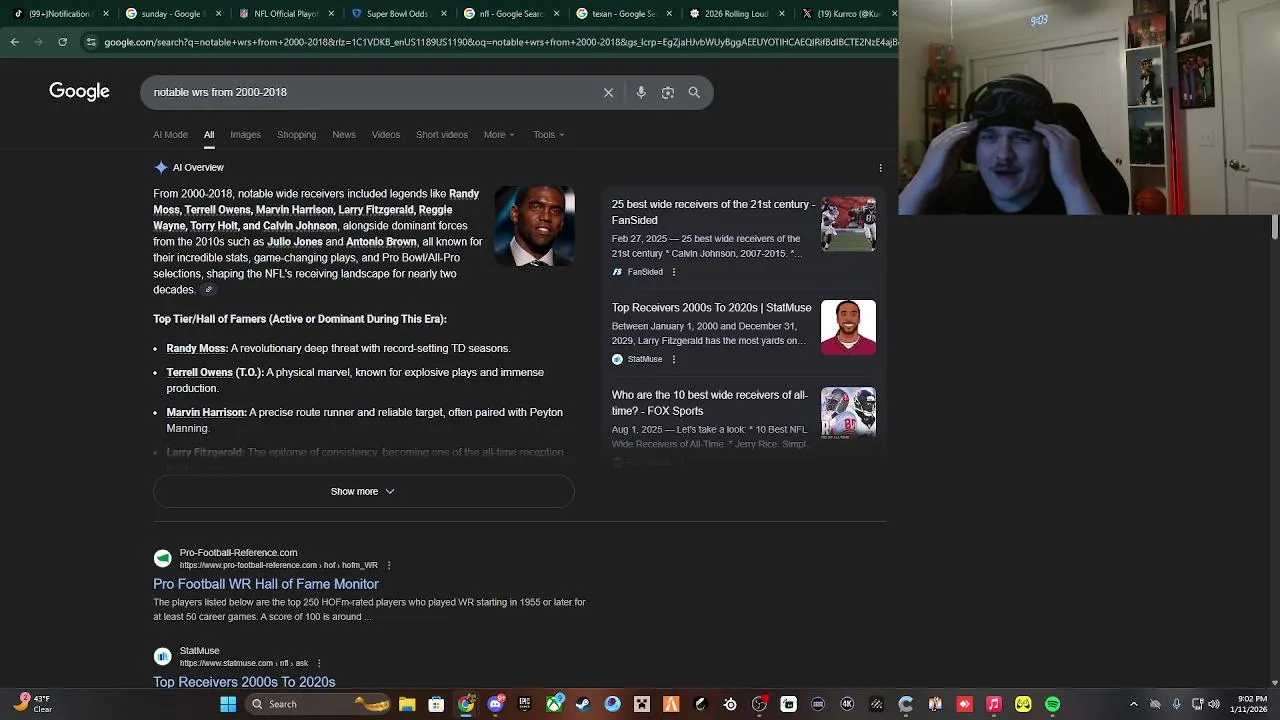Screen dimensions: 1280x720
Task: Show hidden system tray icons
Action: pos(1133,704)
